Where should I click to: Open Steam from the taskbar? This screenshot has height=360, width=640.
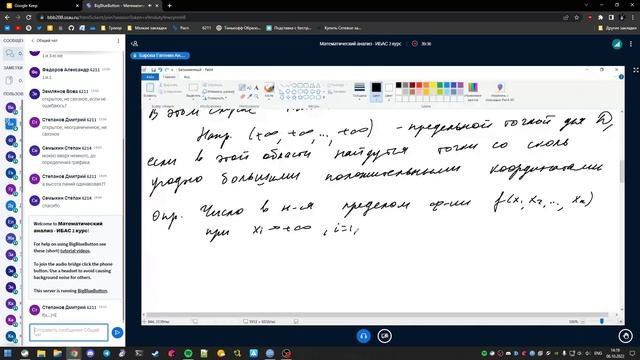point(155,353)
